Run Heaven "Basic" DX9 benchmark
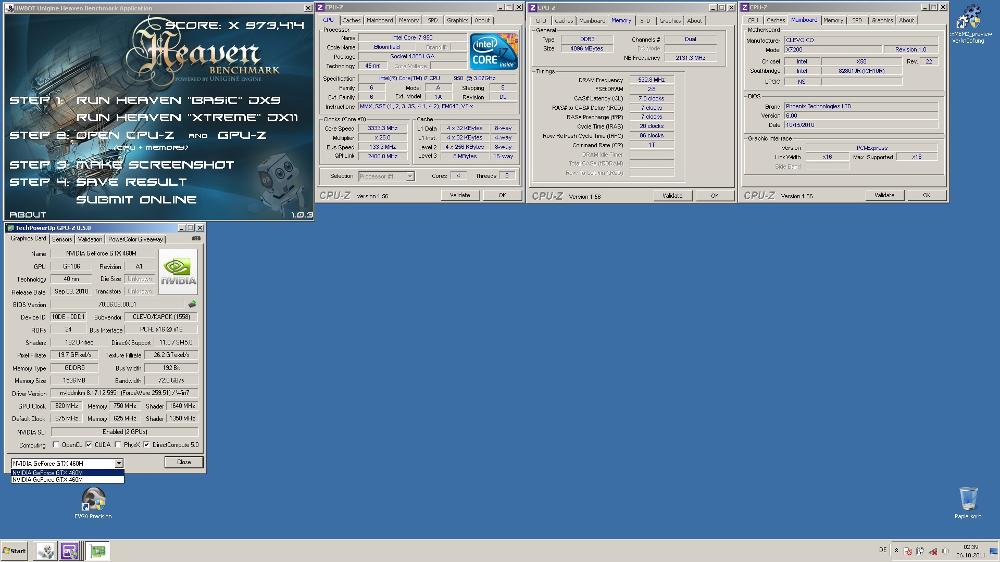Screen dimensions: 1000x562 pyautogui.click(x=178, y=100)
